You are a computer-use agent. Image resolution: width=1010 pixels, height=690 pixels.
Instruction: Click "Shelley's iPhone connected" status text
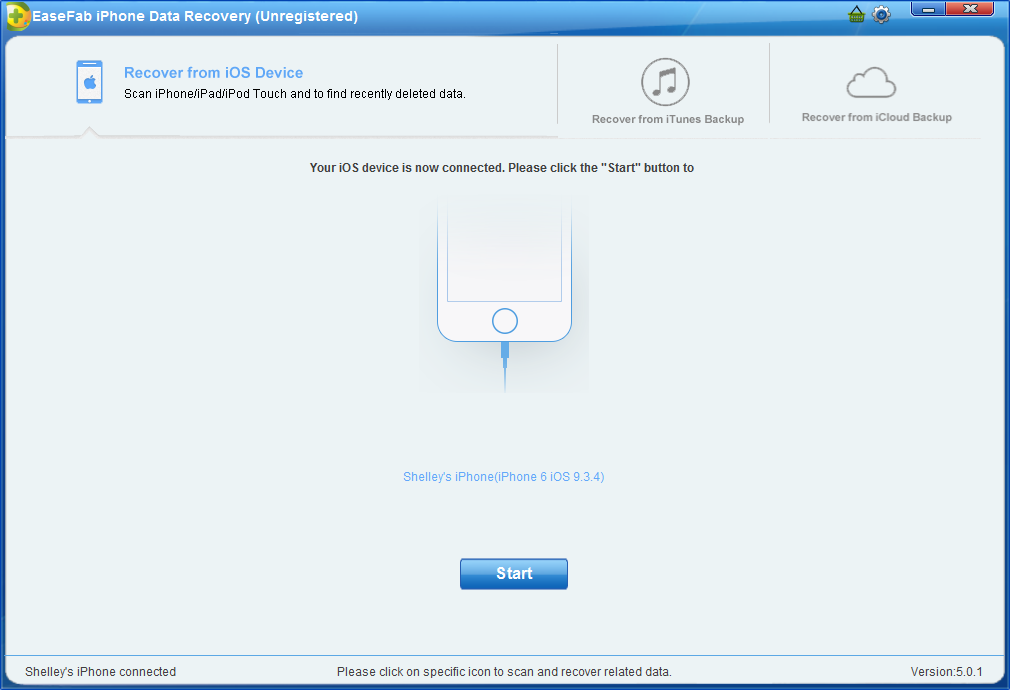100,672
